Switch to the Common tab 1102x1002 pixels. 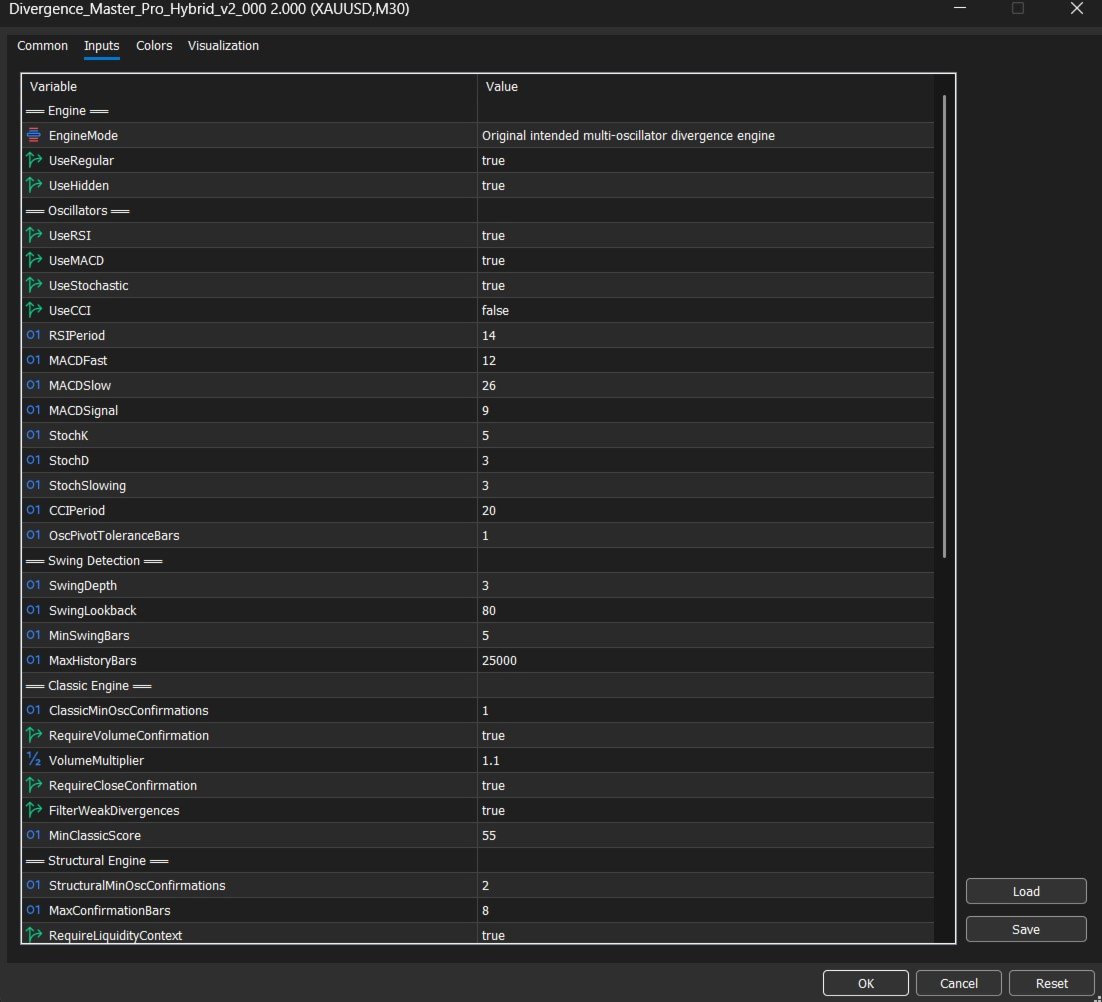(x=42, y=46)
